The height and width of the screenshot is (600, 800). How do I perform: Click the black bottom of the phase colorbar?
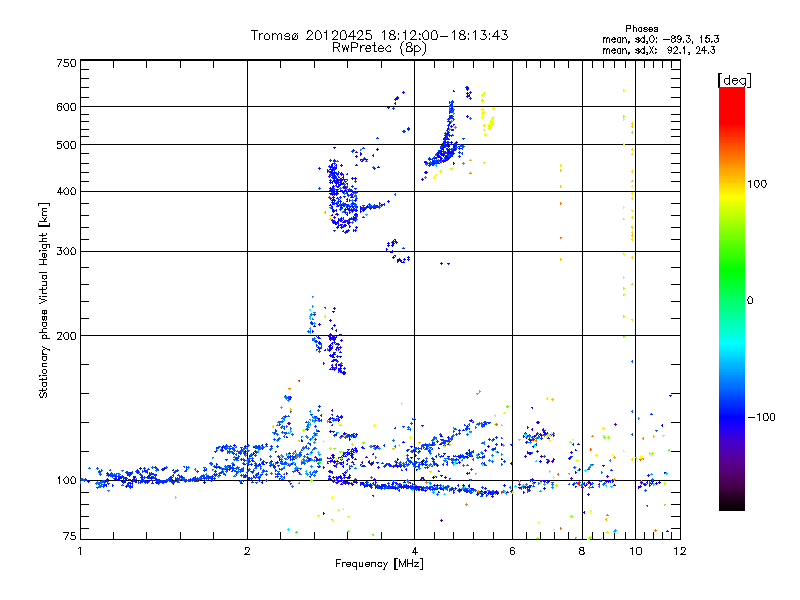[x=732, y=505]
